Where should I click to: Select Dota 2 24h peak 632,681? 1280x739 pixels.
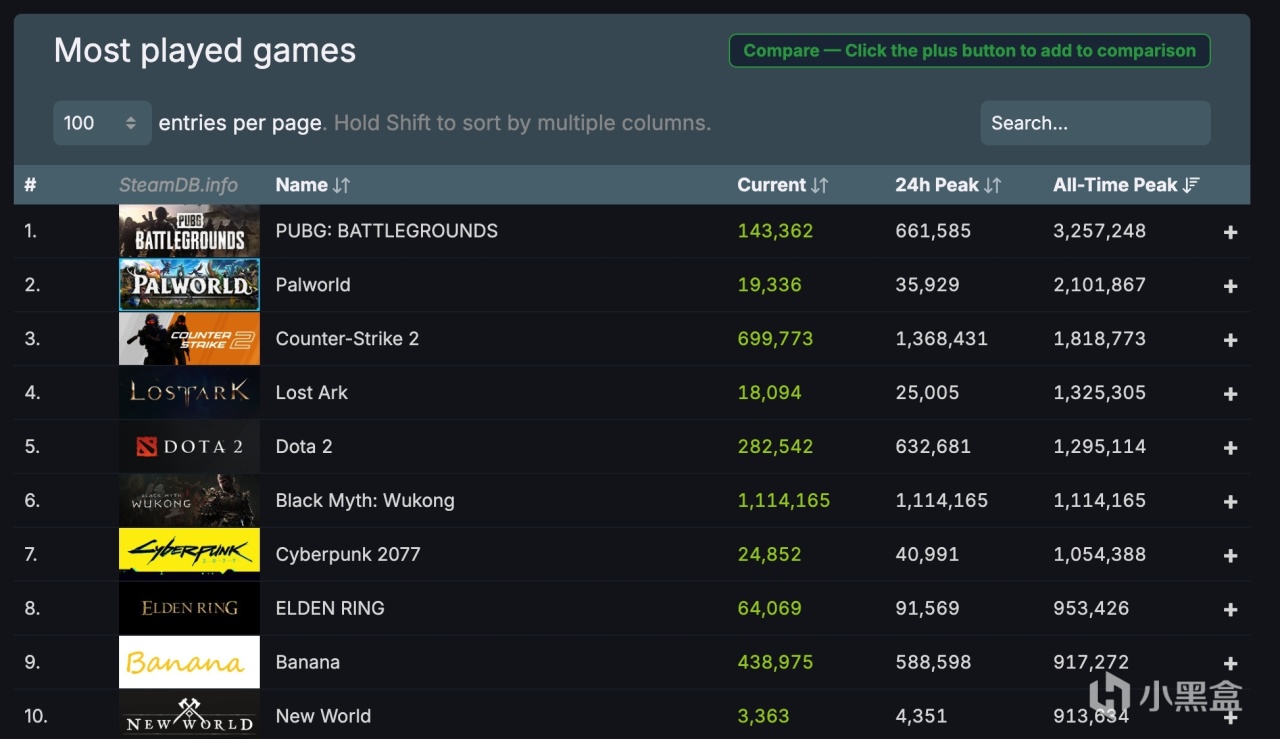click(933, 447)
